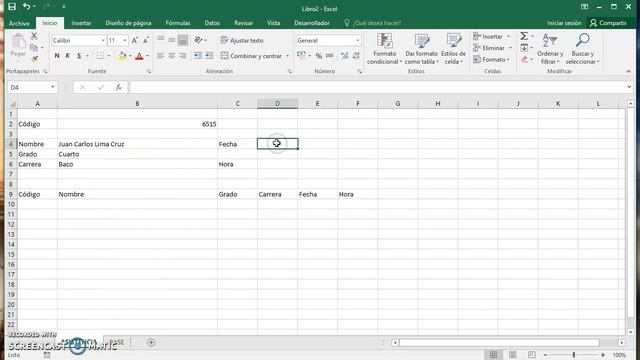Viewport: 640px width, 360px height.
Task: Open Buscar y seleccionar menu
Action: click(x=582, y=49)
